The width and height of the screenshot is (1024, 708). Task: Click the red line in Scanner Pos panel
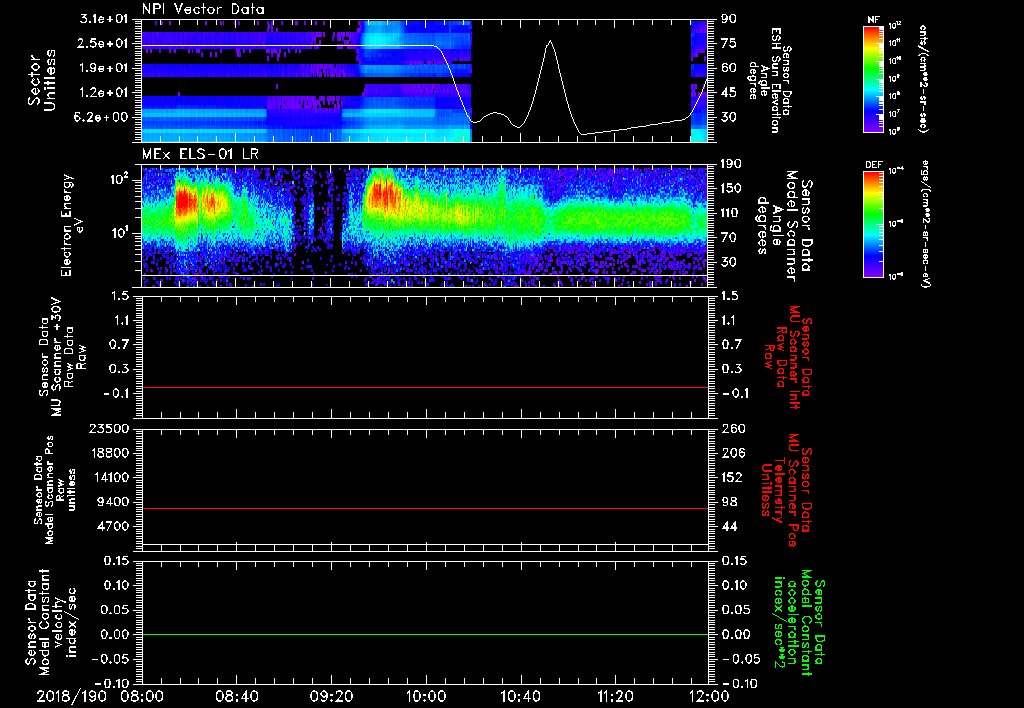coord(425,509)
